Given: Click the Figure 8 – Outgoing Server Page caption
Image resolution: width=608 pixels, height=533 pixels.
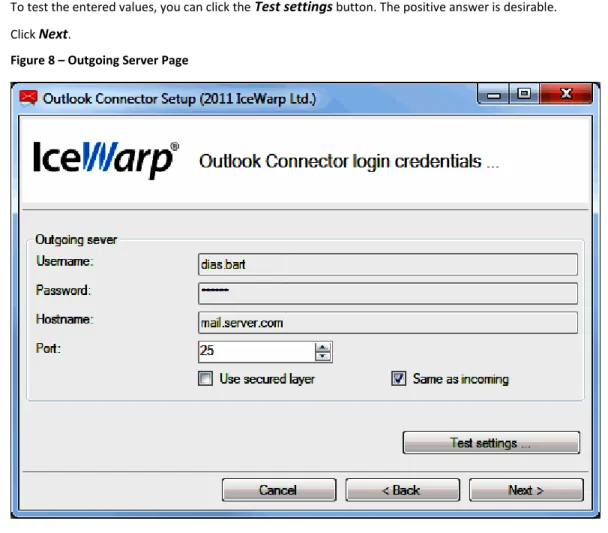Looking at the screenshot, I should [x=99, y=60].
